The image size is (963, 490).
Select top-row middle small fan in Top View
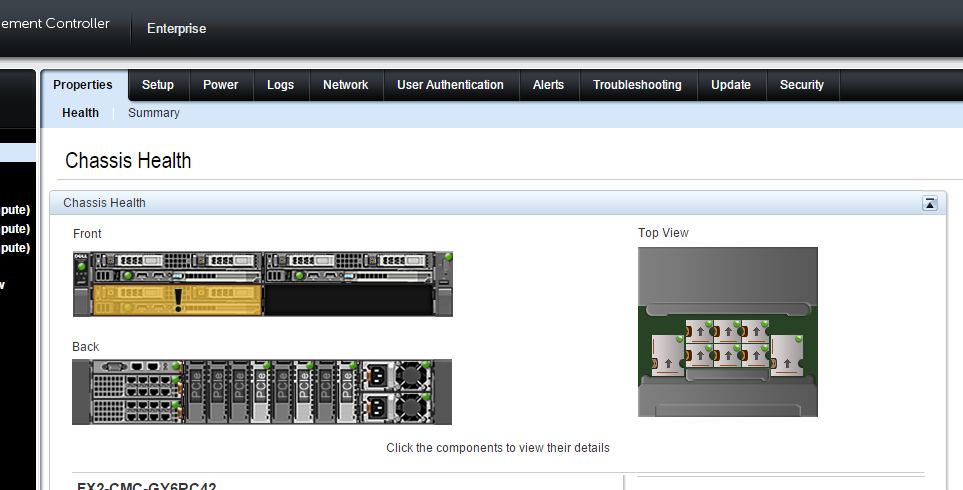(727, 332)
